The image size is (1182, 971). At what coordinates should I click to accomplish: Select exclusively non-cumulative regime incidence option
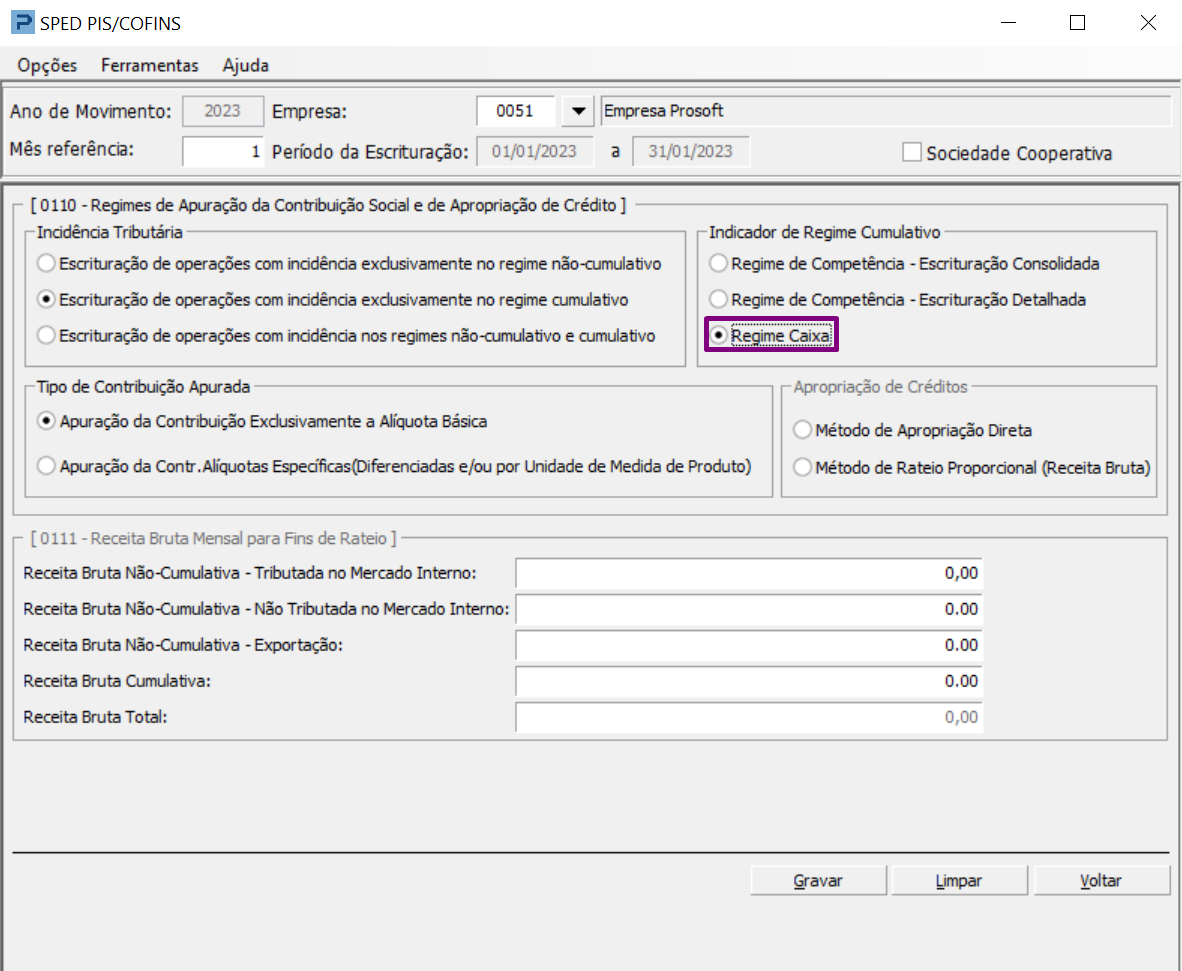(x=46, y=264)
